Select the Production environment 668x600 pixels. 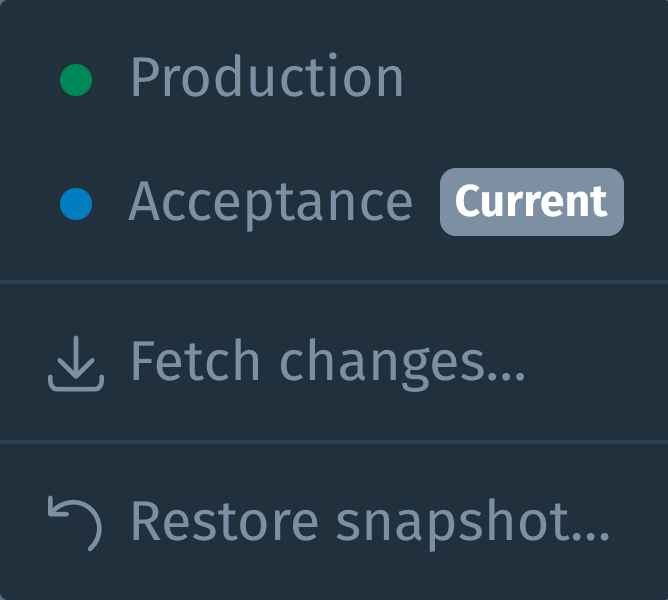coord(334,80)
